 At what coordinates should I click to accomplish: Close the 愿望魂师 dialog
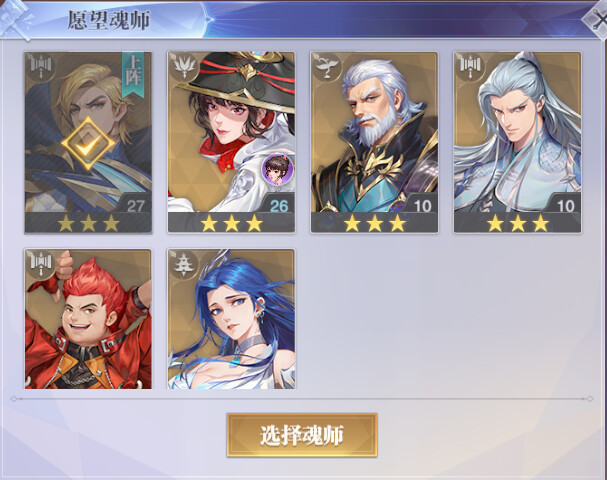point(596,19)
